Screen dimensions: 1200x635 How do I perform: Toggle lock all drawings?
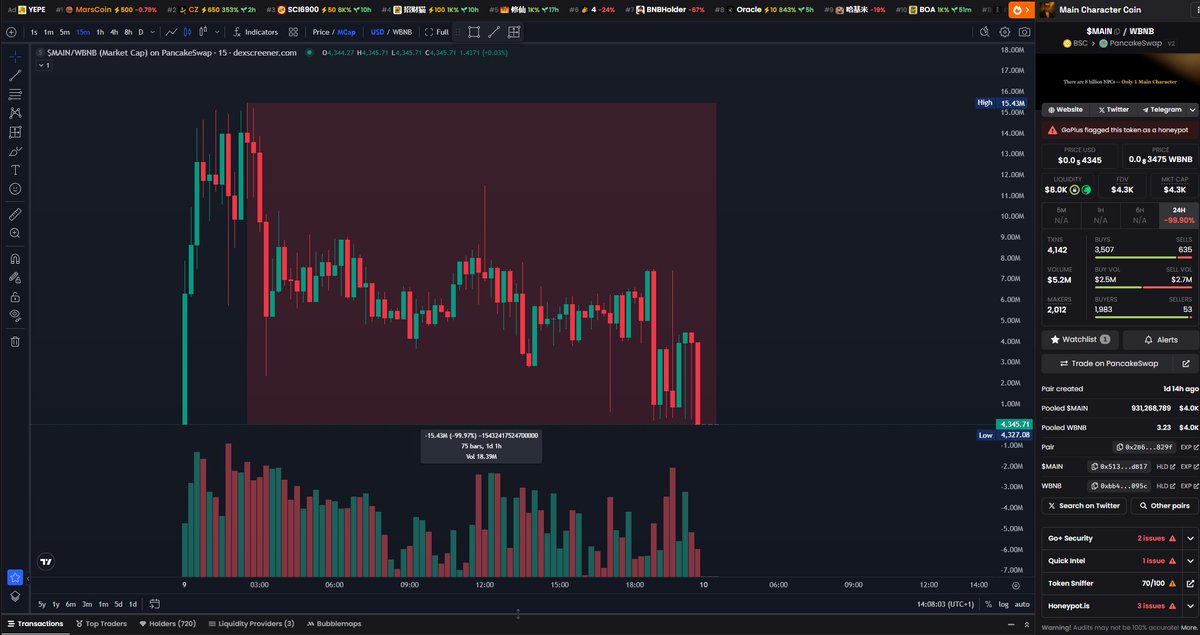click(x=15, y=297)
